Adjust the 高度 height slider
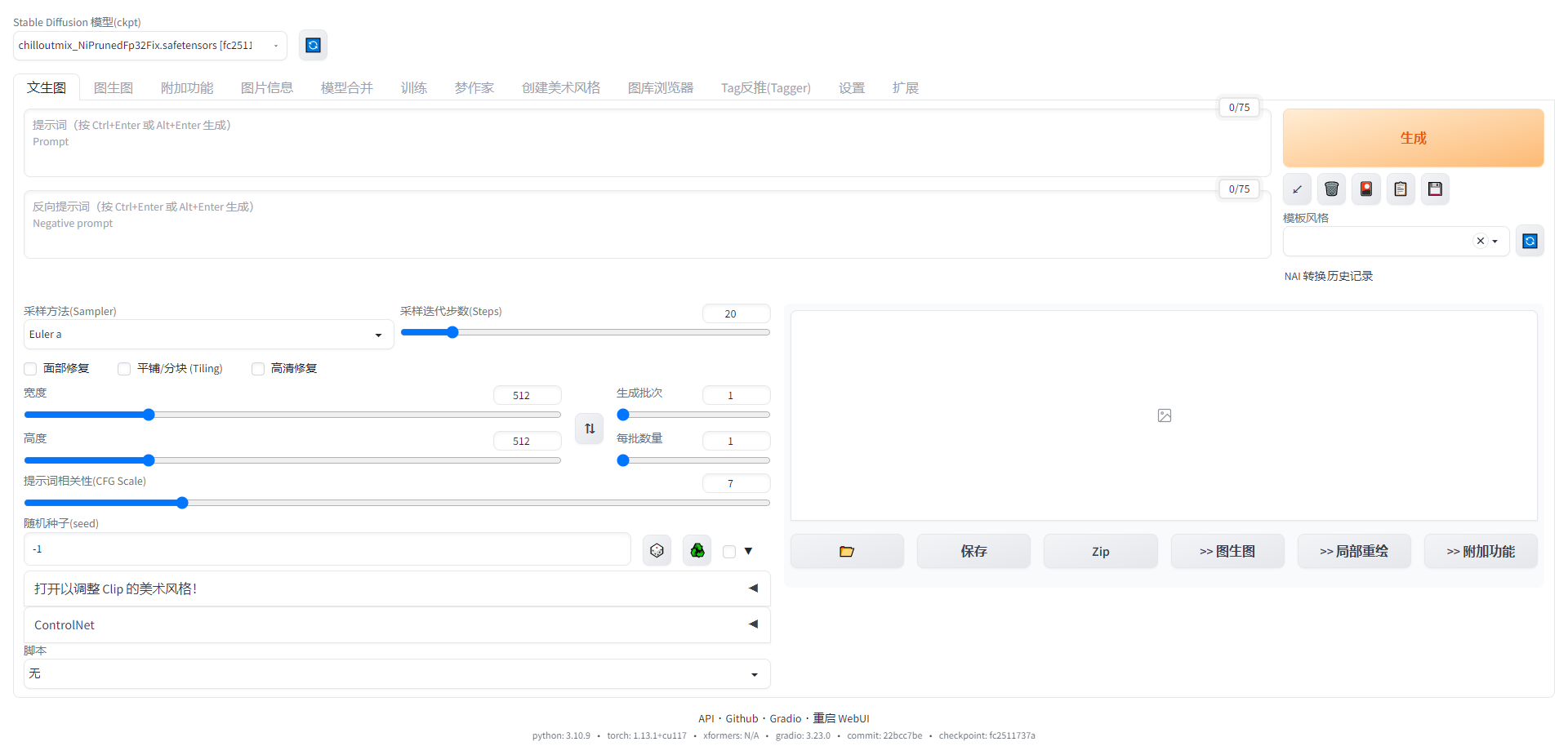This screenshot has width=1568, height=755. pos(292,460)
